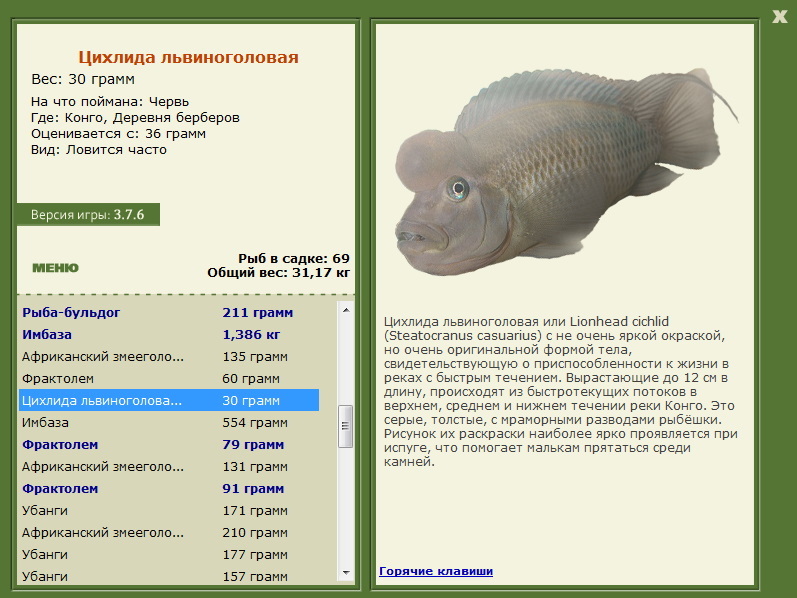This screenshot has width=797, height=598.
Task: Close the fish info window with X
Action: tap(780, 16)
